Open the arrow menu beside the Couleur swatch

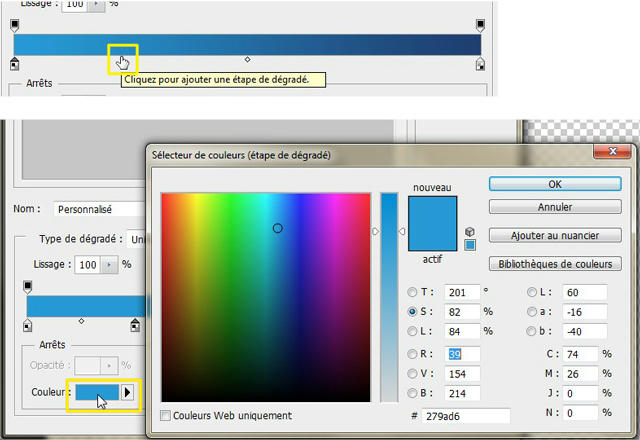point(127,393)
